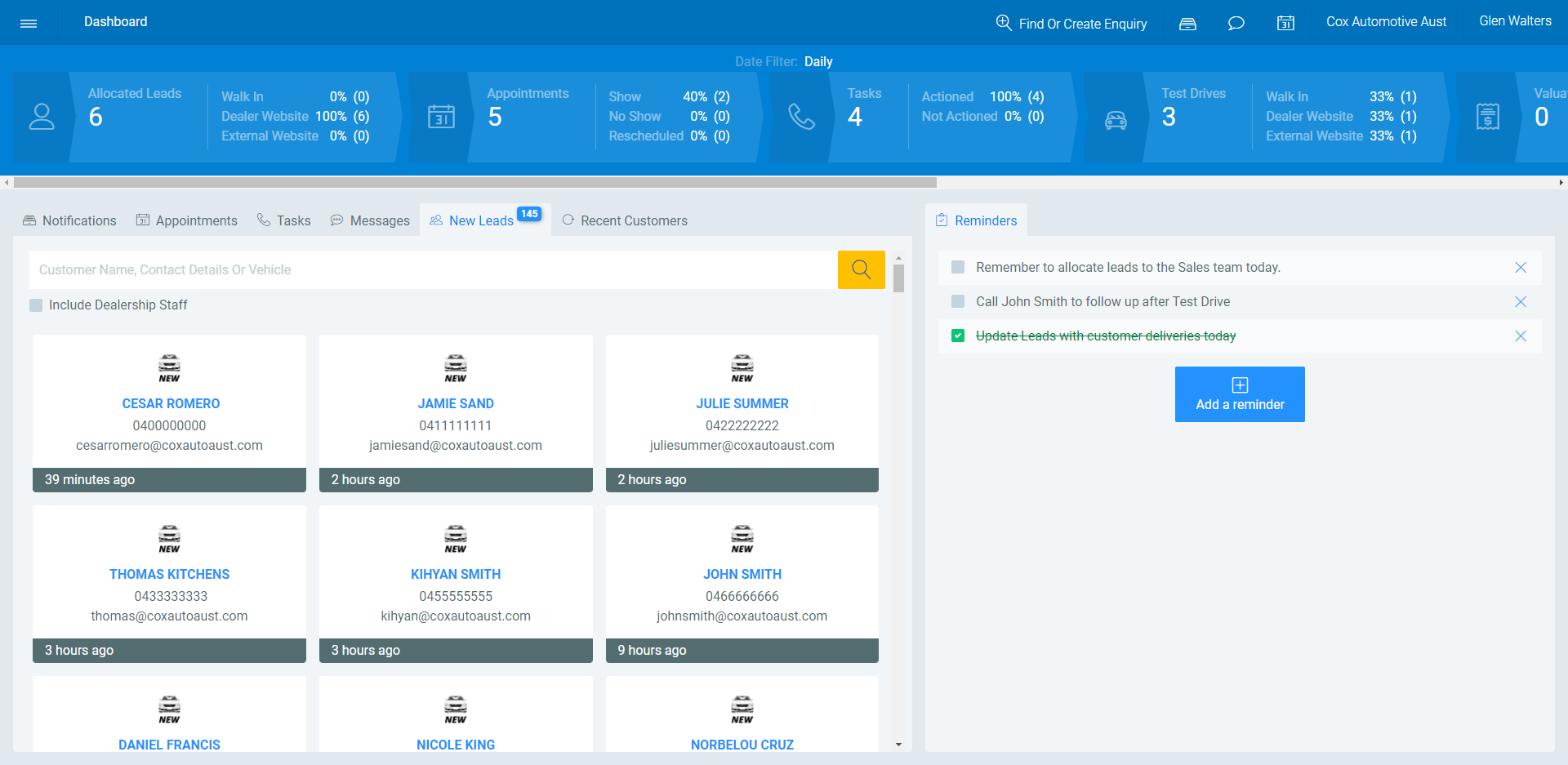Click the Tasks phone tile icon
Viewport: 1568px width, 765px height.
(x=801, y=117)
